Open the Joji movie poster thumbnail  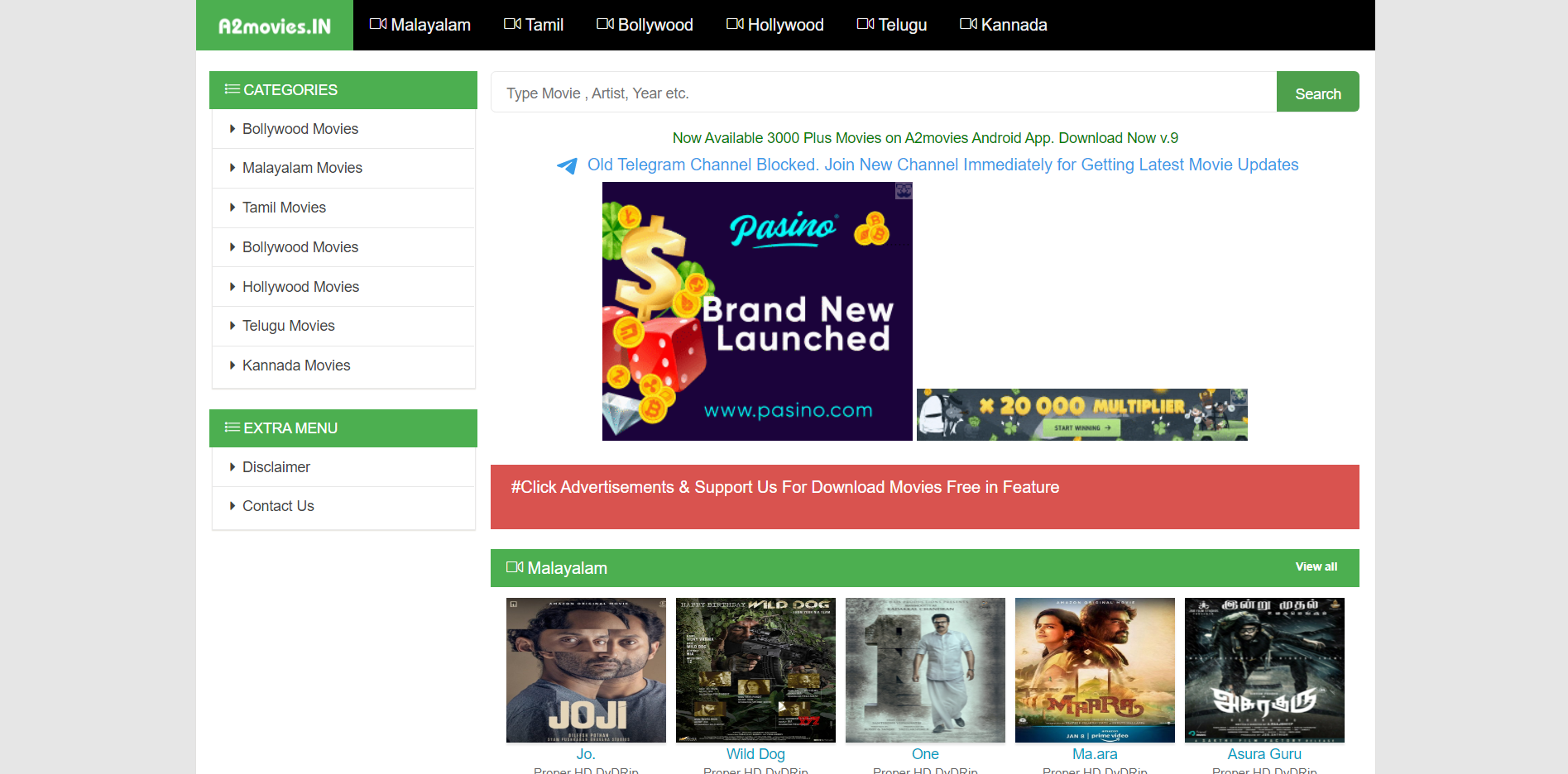click(x=586, y=670)
